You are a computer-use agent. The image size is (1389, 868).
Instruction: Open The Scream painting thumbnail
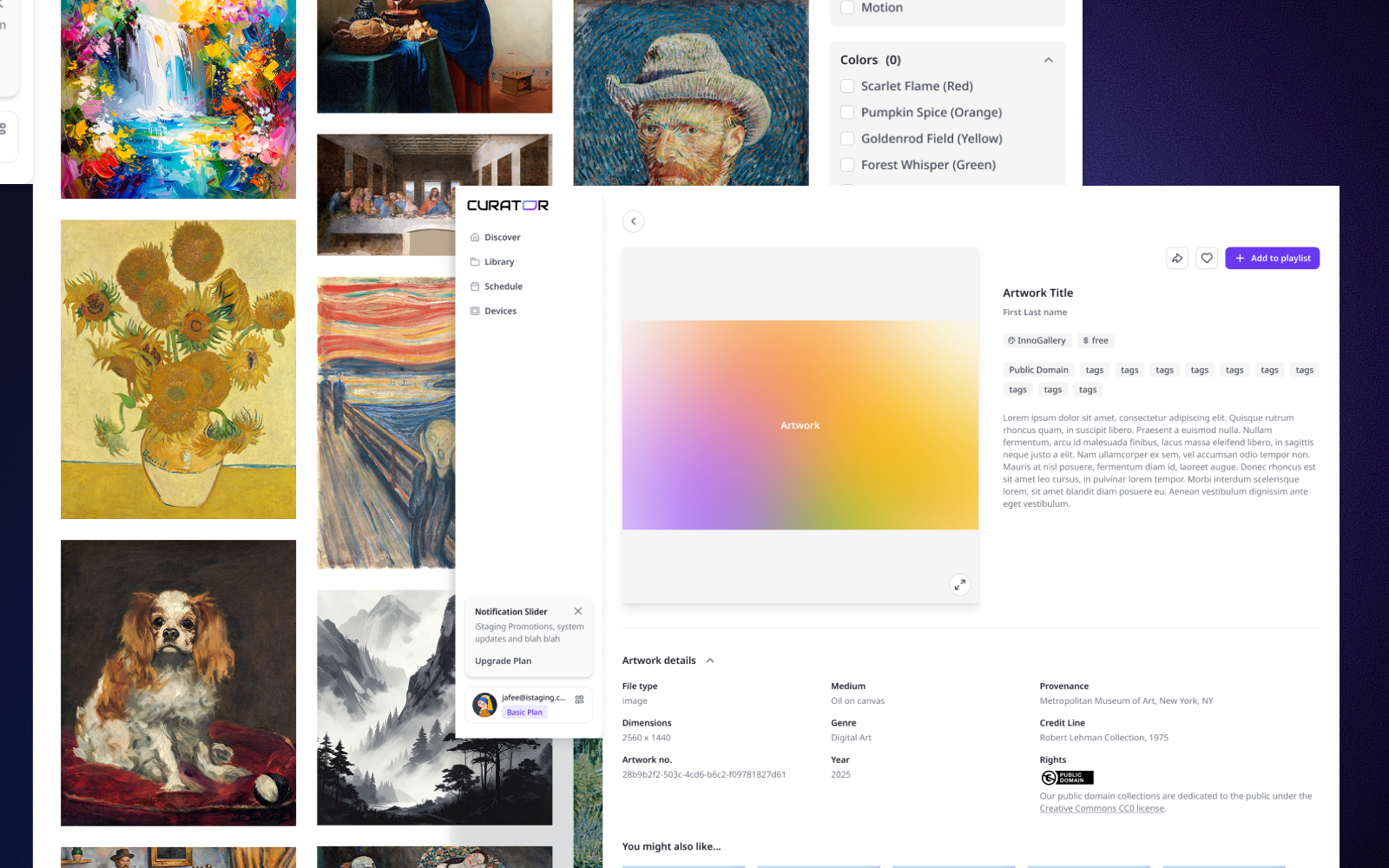click(385, 423)
